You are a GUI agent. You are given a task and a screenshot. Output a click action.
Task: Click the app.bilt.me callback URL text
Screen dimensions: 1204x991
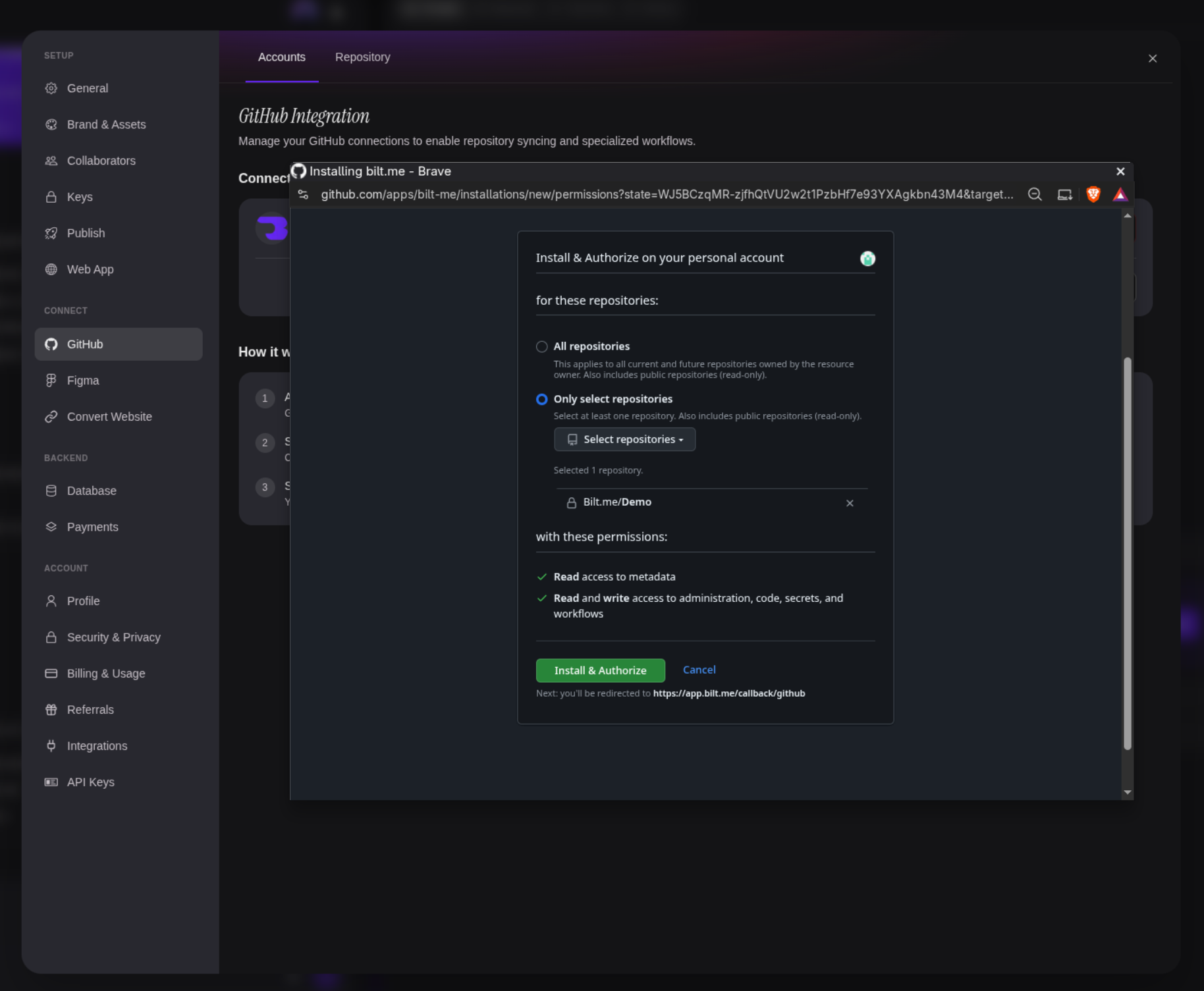728,693
